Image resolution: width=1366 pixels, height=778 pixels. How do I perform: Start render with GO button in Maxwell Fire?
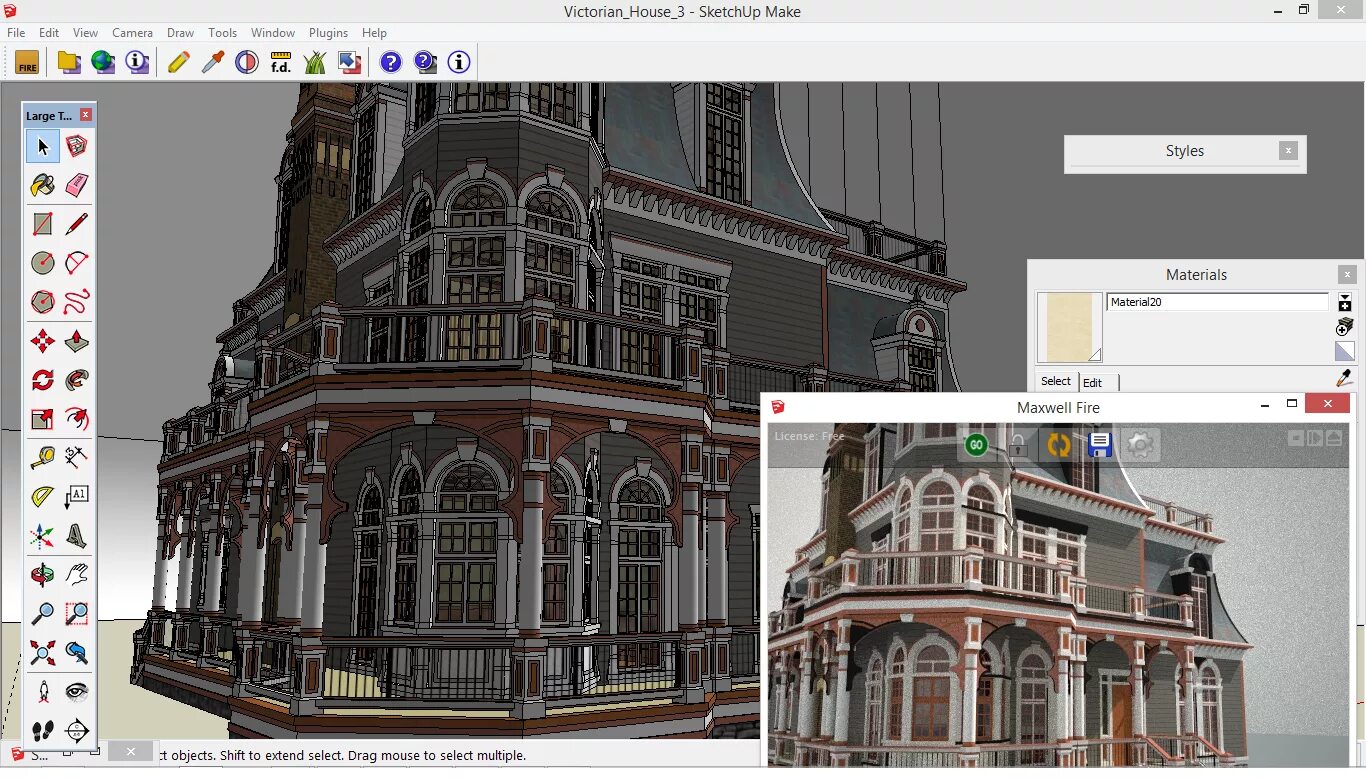tap(976, 445)
